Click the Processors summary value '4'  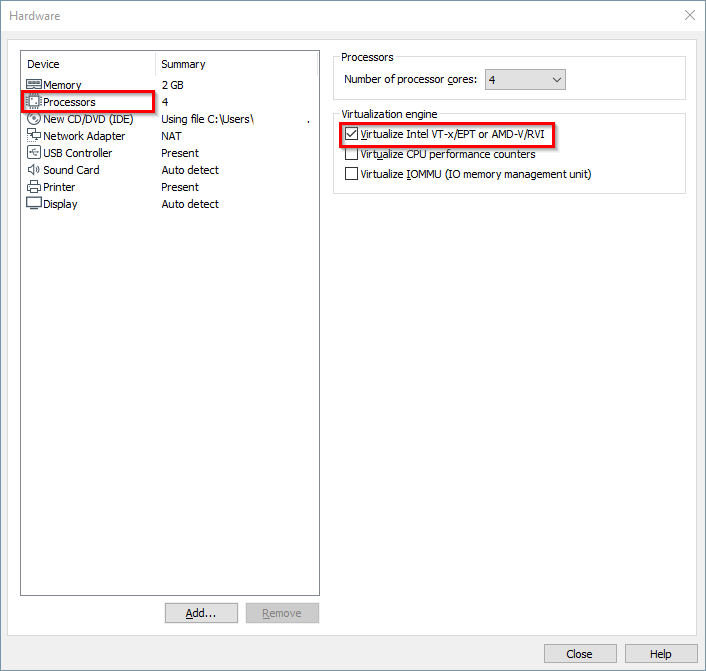[x=165, y=102]
